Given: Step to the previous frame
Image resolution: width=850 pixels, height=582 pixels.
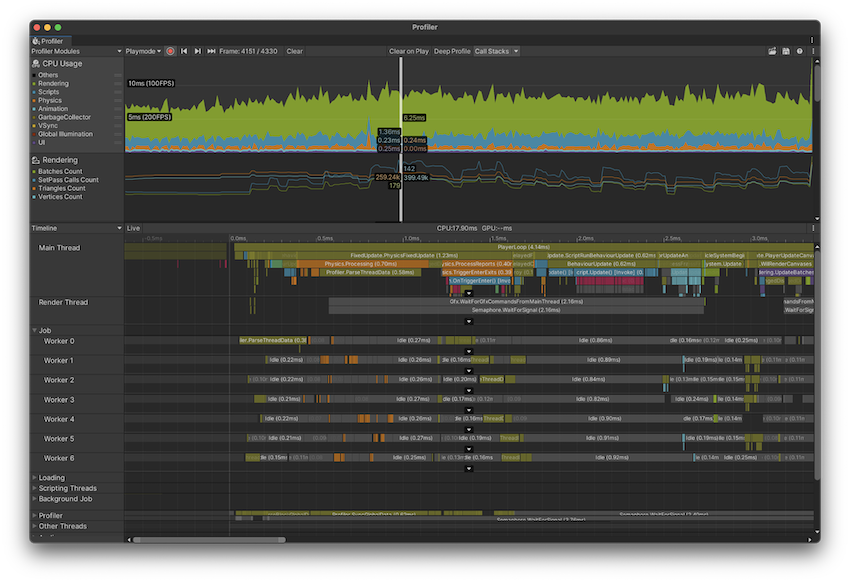Looking at the screenshot, I should 183,50.
